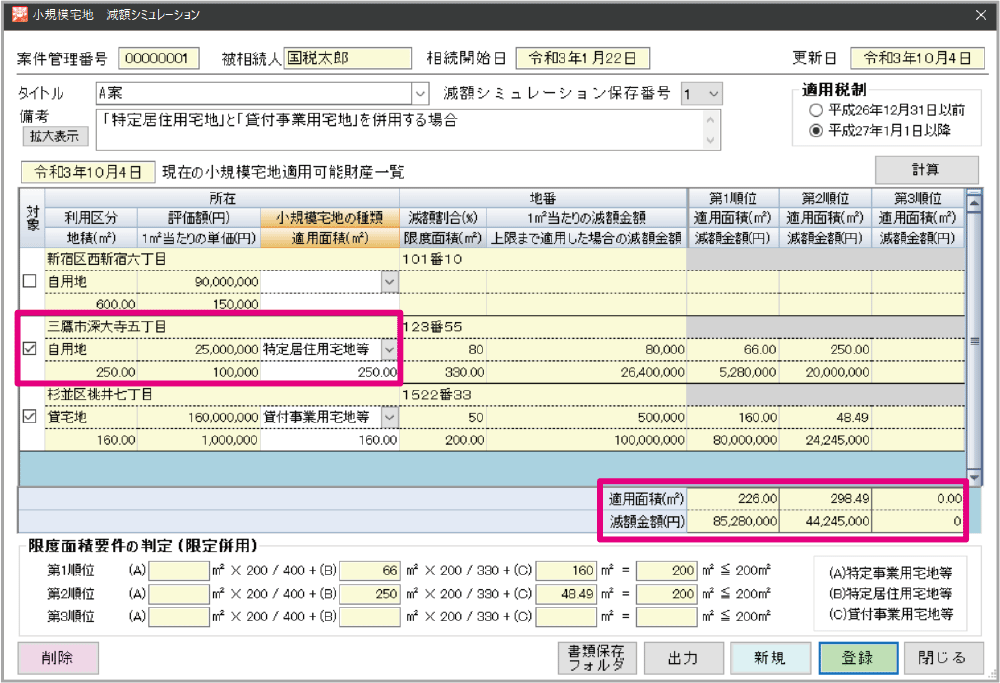Open the empty type dropdown for 新宿区 row
The width and height of the screenshot is (1000, 683).
click(x=389, y=283)
